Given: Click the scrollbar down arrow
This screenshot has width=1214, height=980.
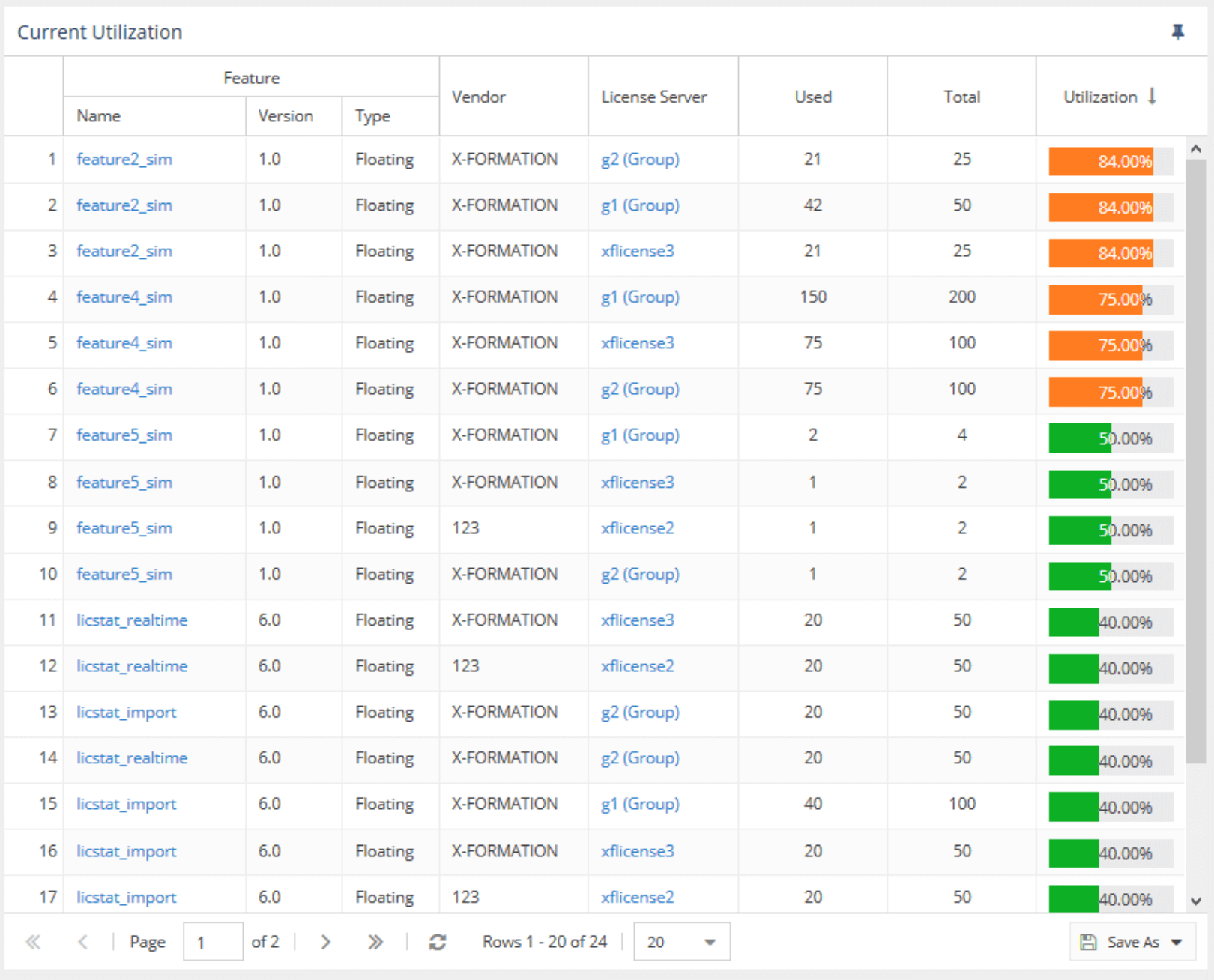Looking at the screenshot, I should [x=1196, y=901].
